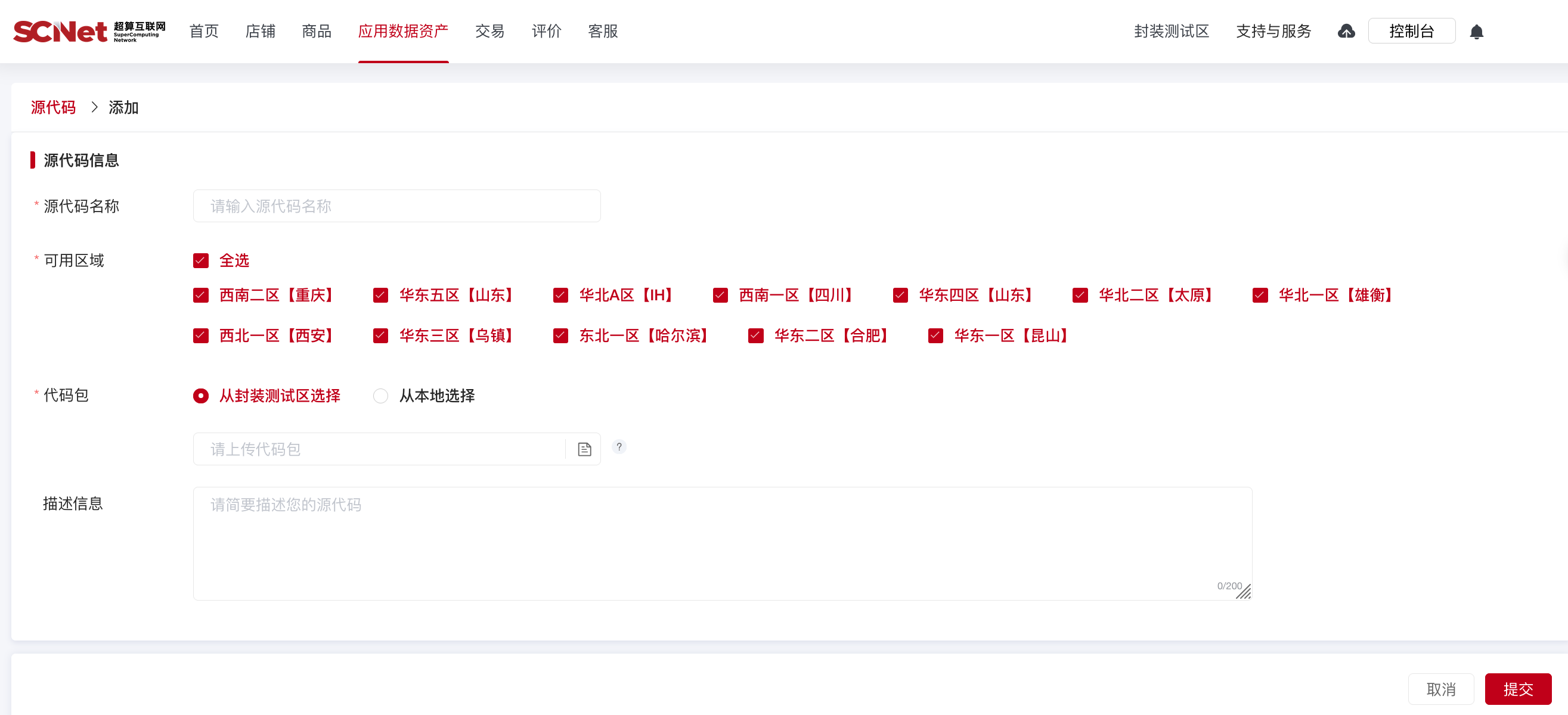Click the file picker icon in code package field

point(584,449)
